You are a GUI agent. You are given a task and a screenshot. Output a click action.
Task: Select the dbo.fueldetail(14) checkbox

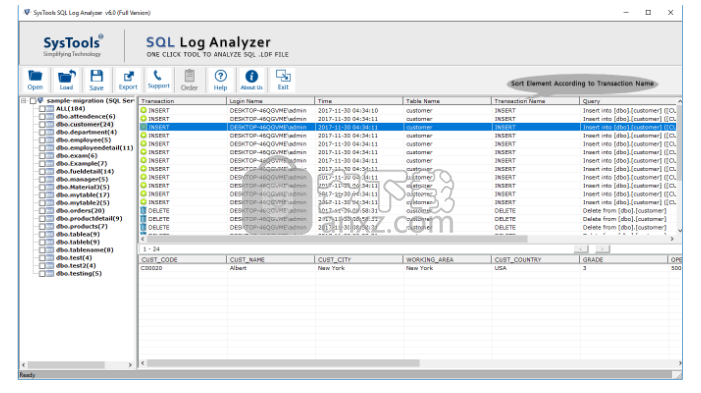pyautogui.click(x=42, y=172)
